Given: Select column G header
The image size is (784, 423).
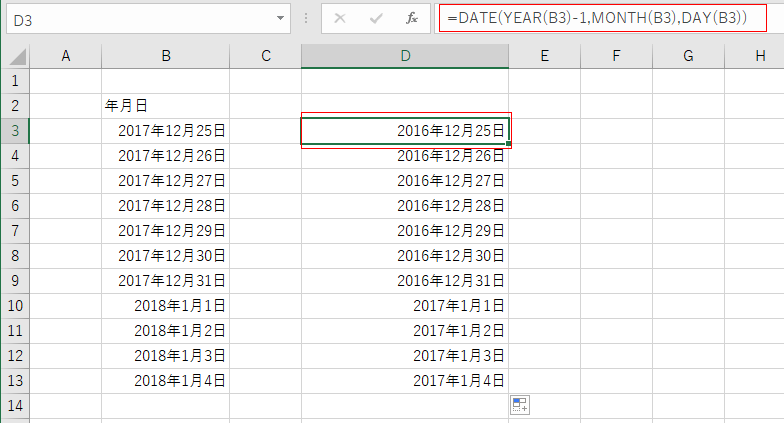Looking at the screenshot, I should (x=688, y=56).
